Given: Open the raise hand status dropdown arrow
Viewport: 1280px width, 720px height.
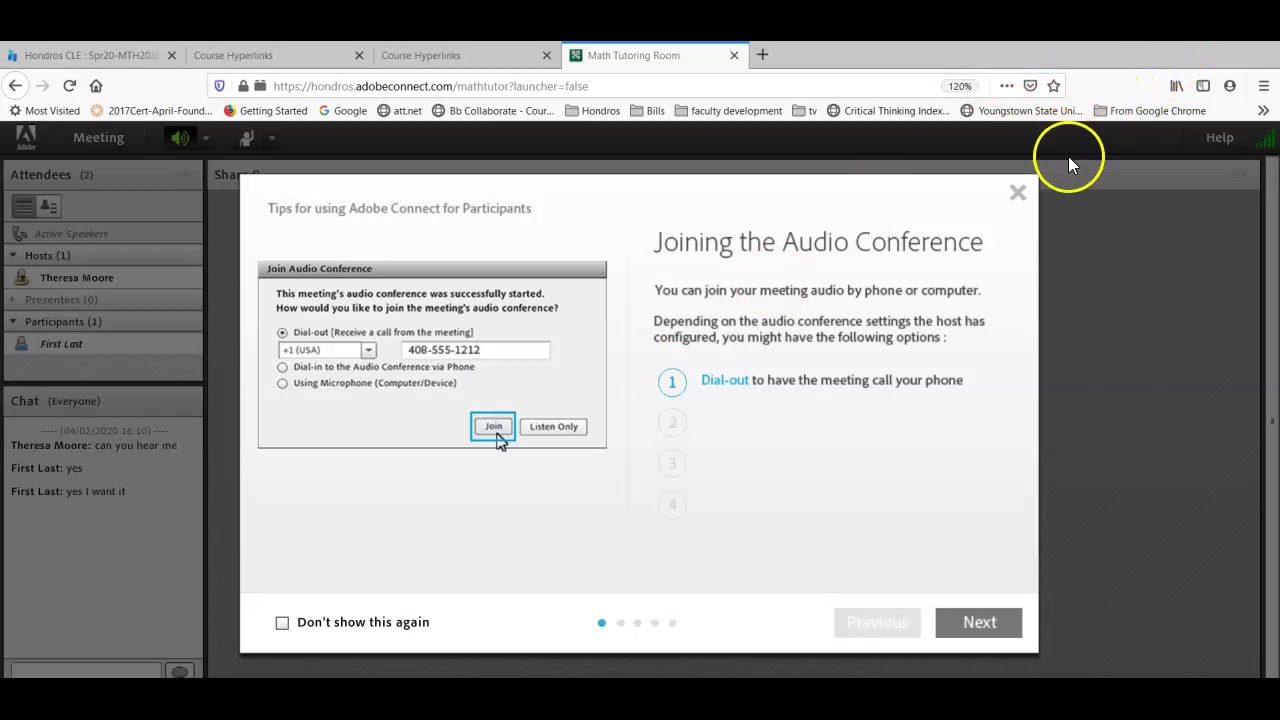Looking at the screenshot, I should point(272,138).
